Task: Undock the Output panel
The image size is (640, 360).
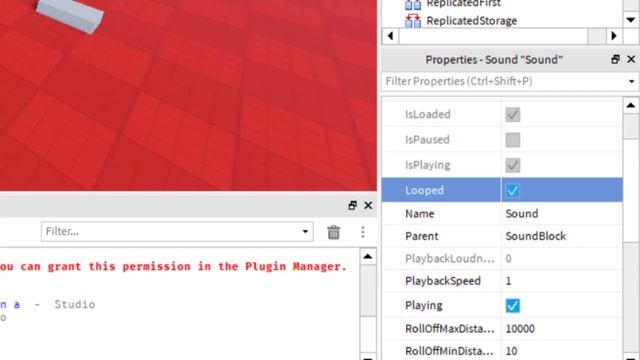Action: tap(352, 205)
